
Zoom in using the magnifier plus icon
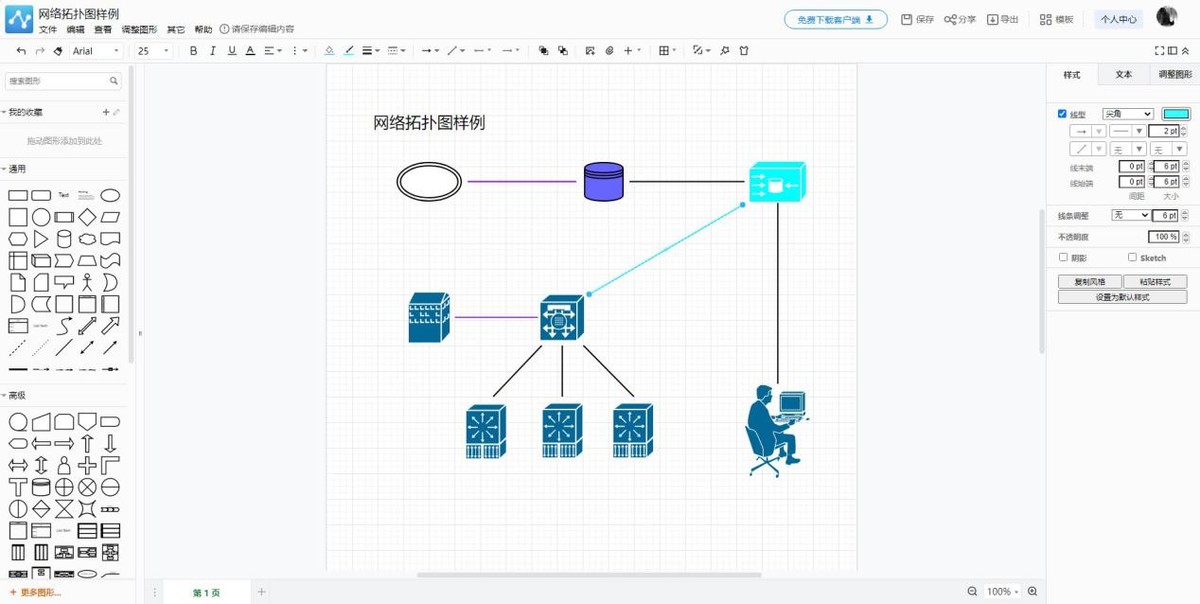1033,592
